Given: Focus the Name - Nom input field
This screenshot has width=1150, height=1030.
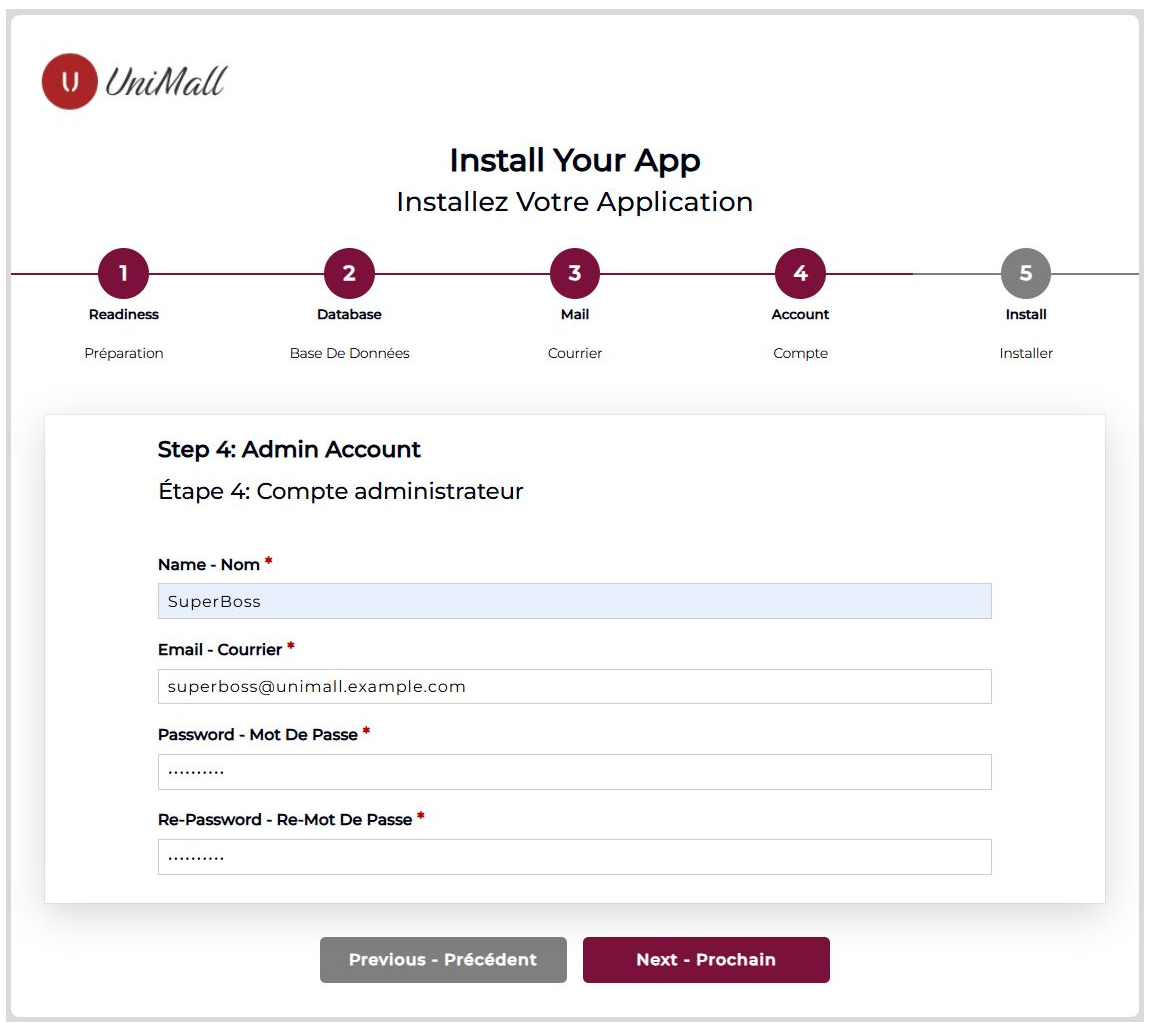Looking at the screenshot, I should [x=574, y=601].
